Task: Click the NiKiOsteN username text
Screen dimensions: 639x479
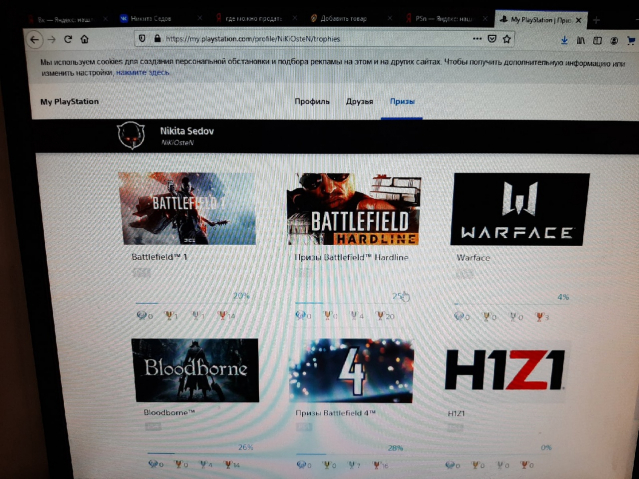Action: [177, 143]
